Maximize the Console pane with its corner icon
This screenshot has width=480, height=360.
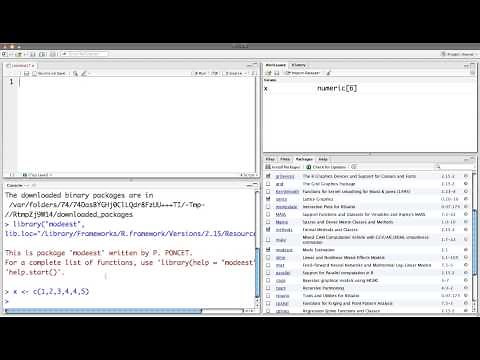coord(255,185)
